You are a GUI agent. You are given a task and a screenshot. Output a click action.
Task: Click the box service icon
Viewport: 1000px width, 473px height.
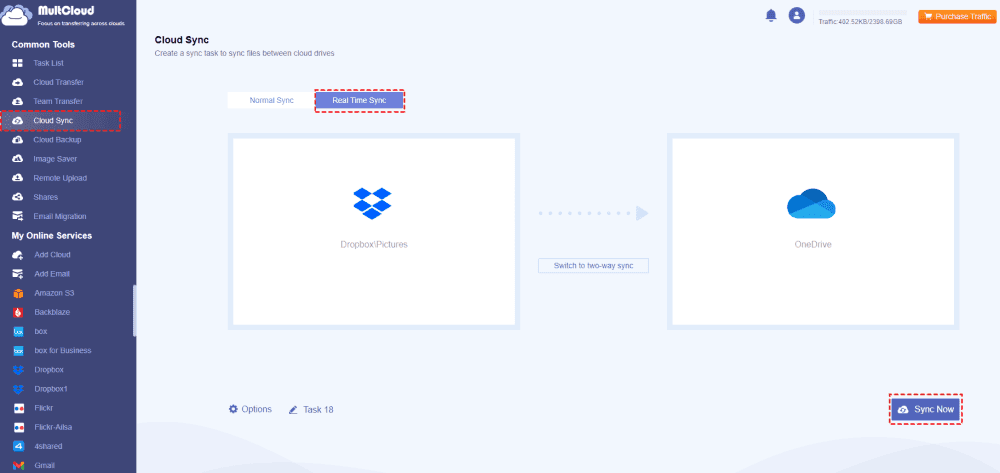click(x=18, y=331)
